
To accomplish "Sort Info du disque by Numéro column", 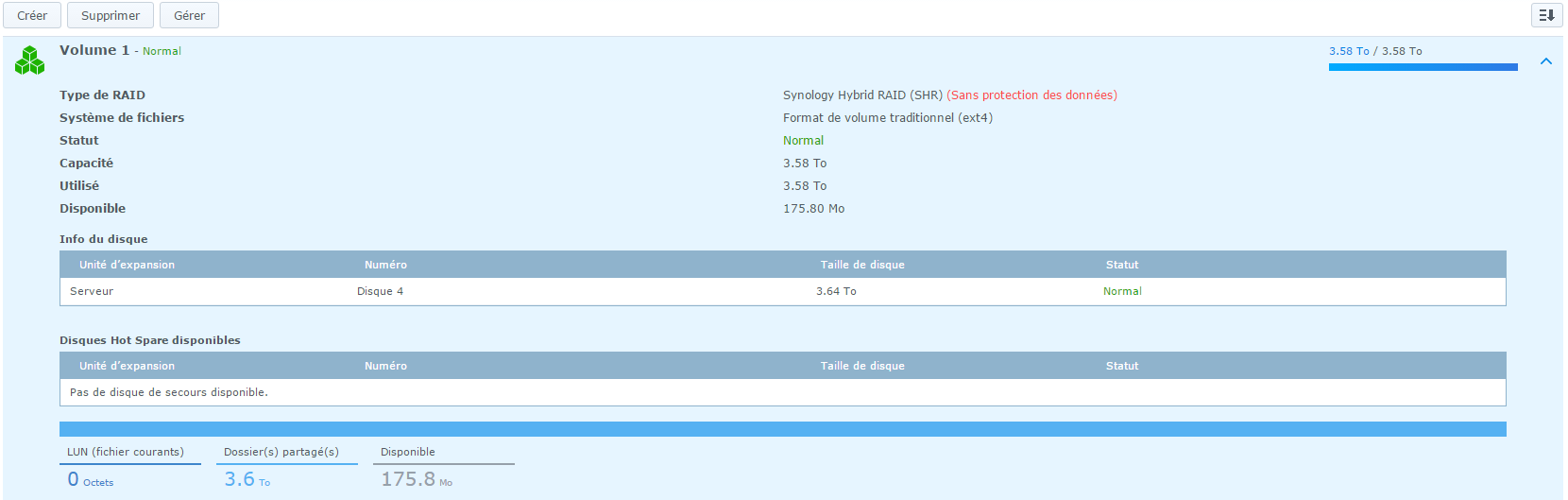I will point(385,265).
